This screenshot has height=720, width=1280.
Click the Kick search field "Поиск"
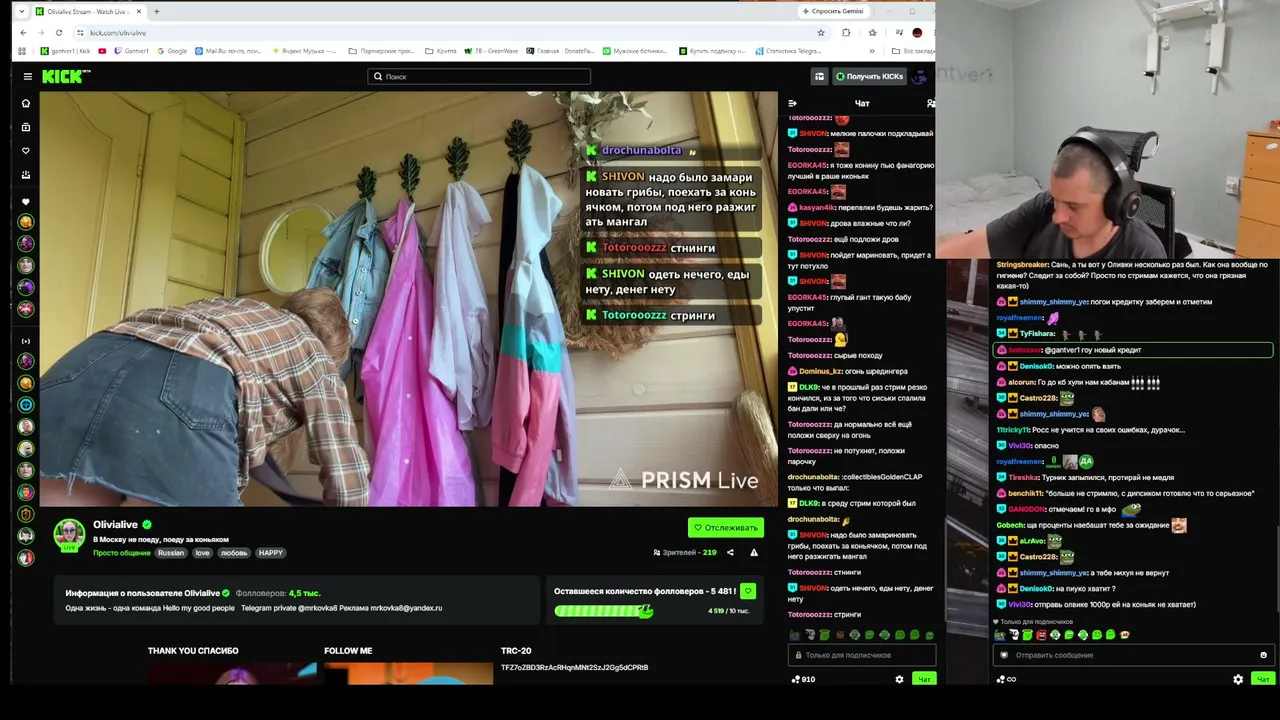click(479, 76)
